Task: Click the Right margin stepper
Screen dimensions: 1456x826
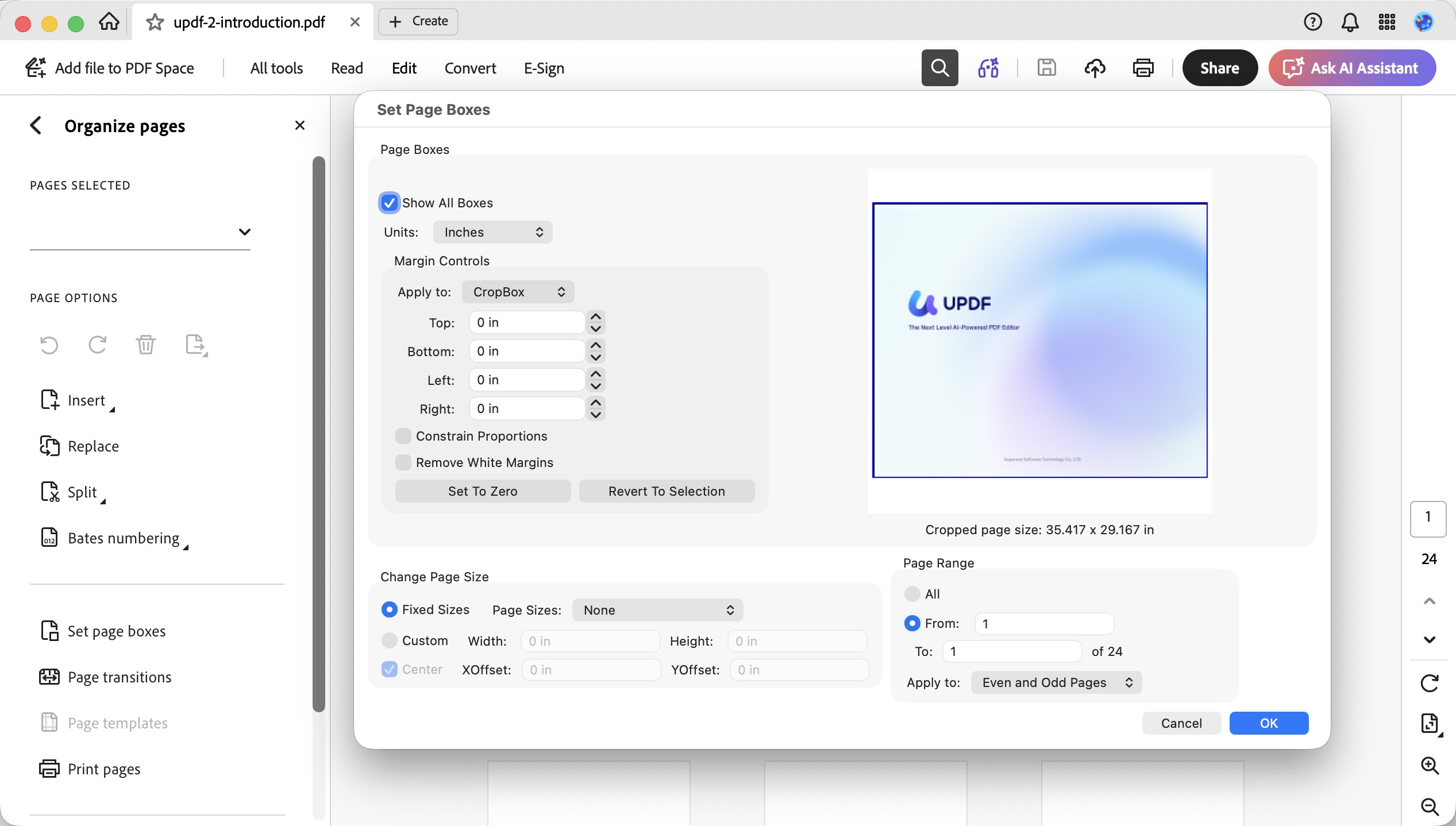Action: pos(596,408)
